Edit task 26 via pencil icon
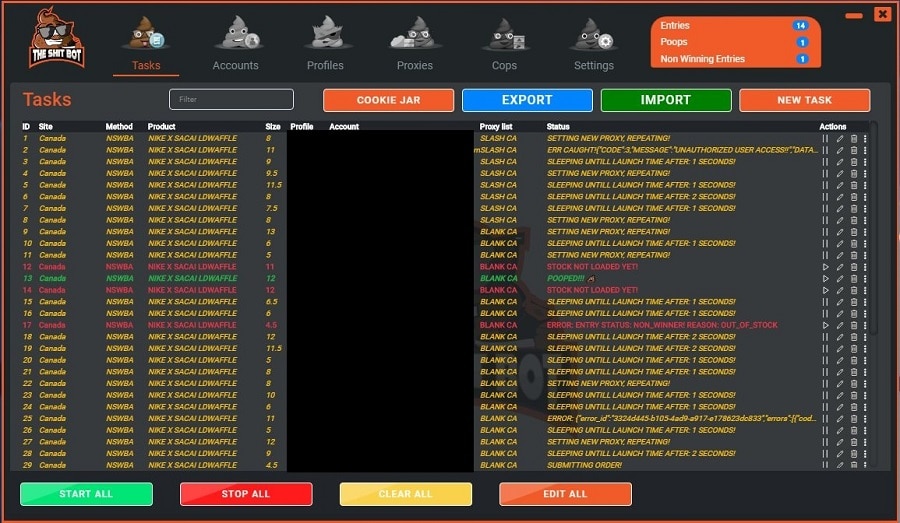 point(840,430)
